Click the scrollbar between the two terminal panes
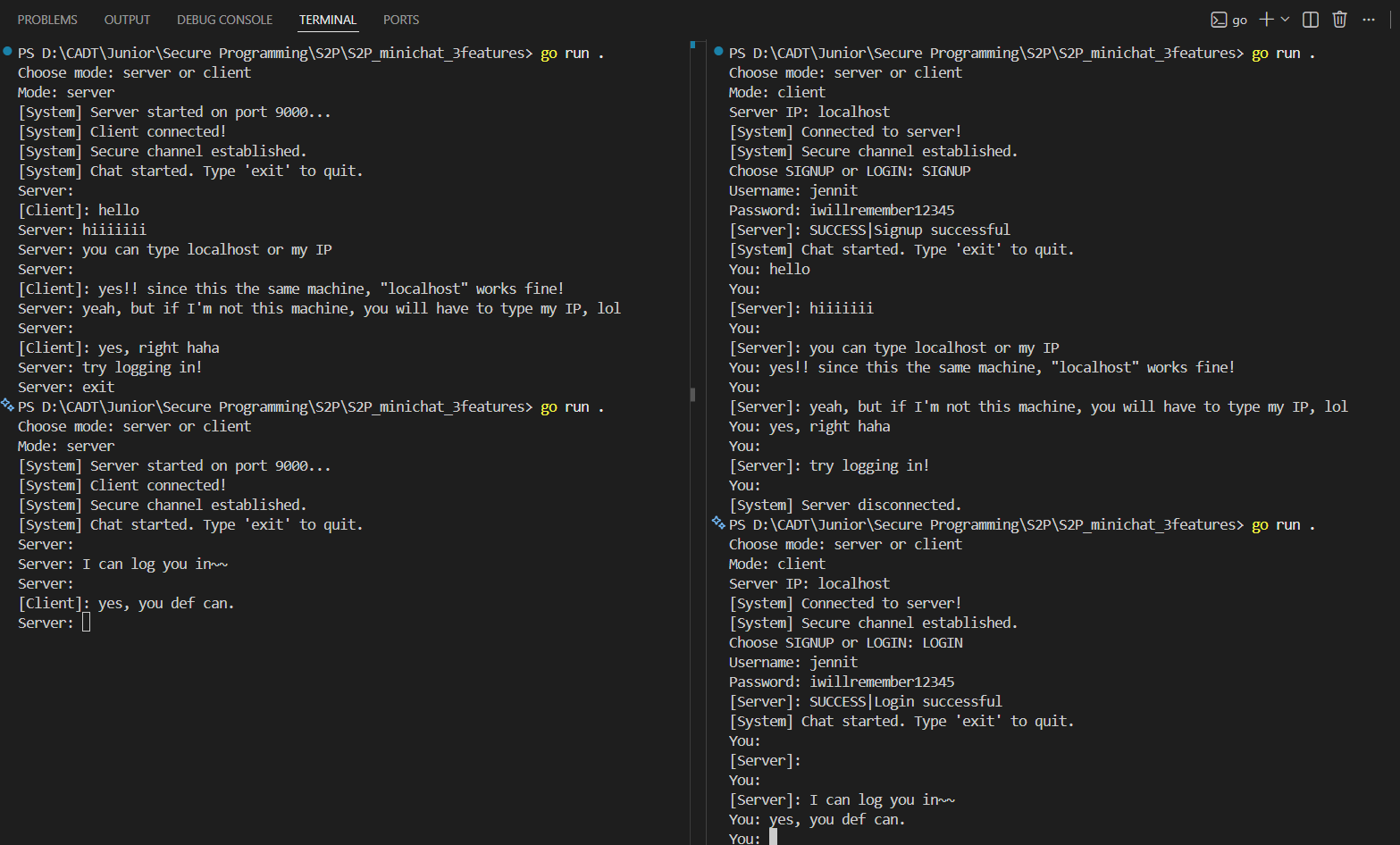This screenshot has width=1400, height=845. coord(692,394)
